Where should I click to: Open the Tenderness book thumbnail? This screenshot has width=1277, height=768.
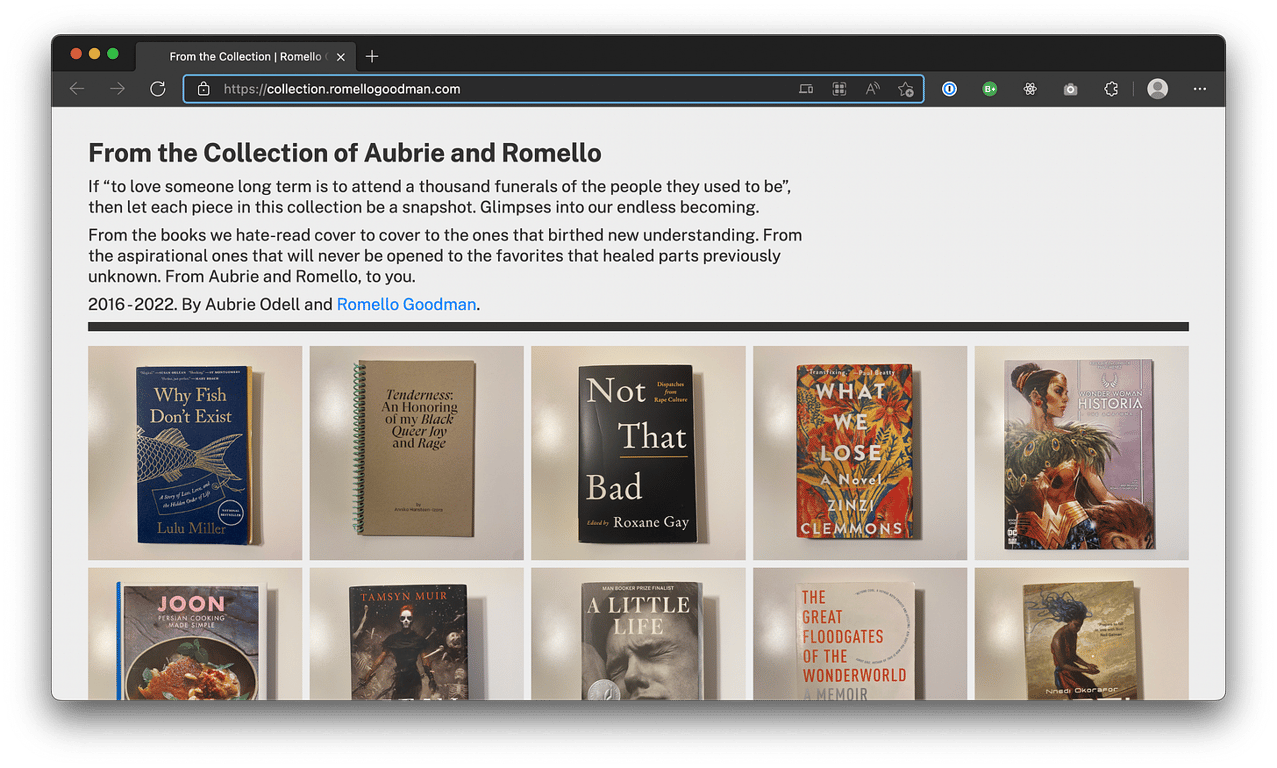pos(417,453)
